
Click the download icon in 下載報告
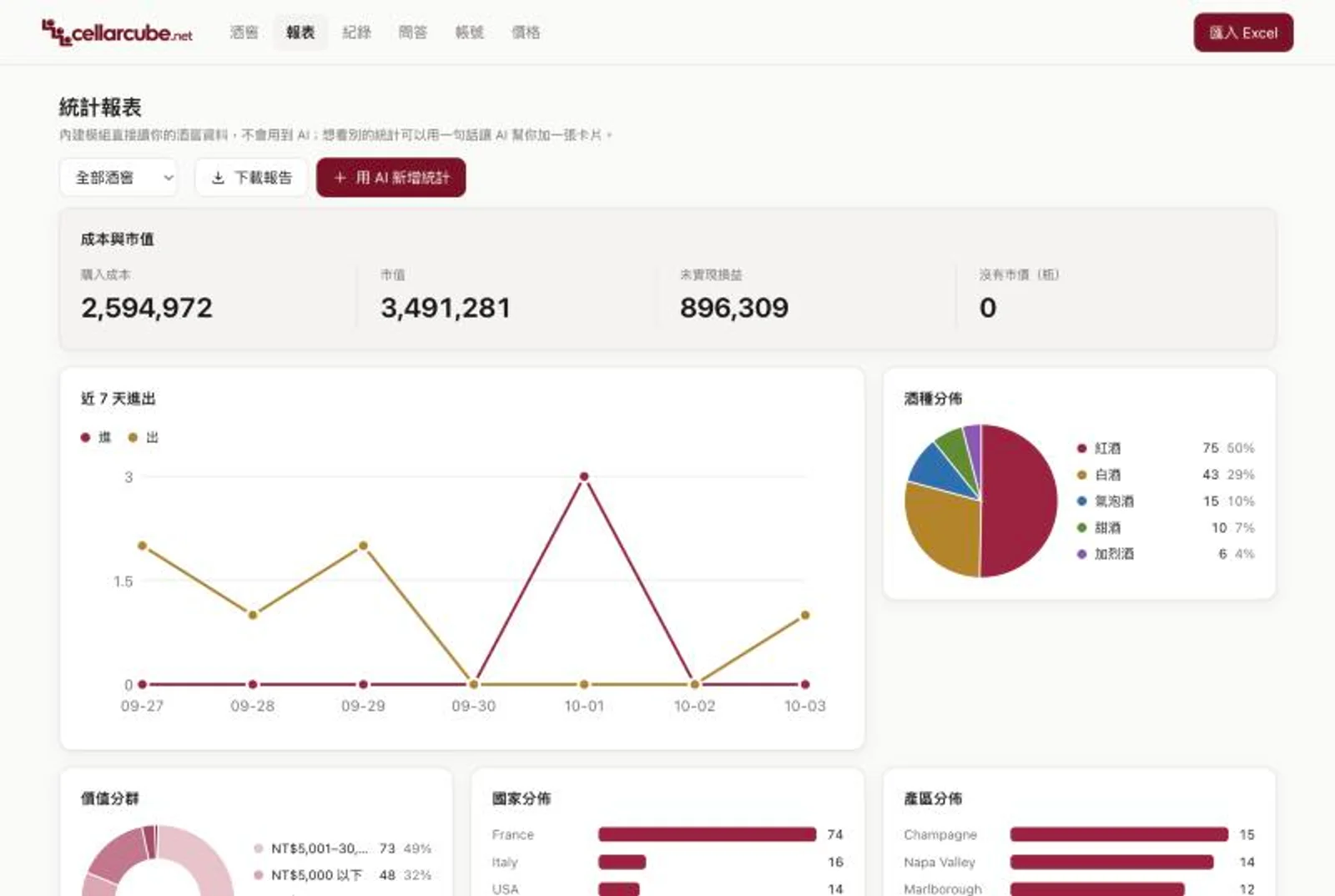tap(218, 178)
